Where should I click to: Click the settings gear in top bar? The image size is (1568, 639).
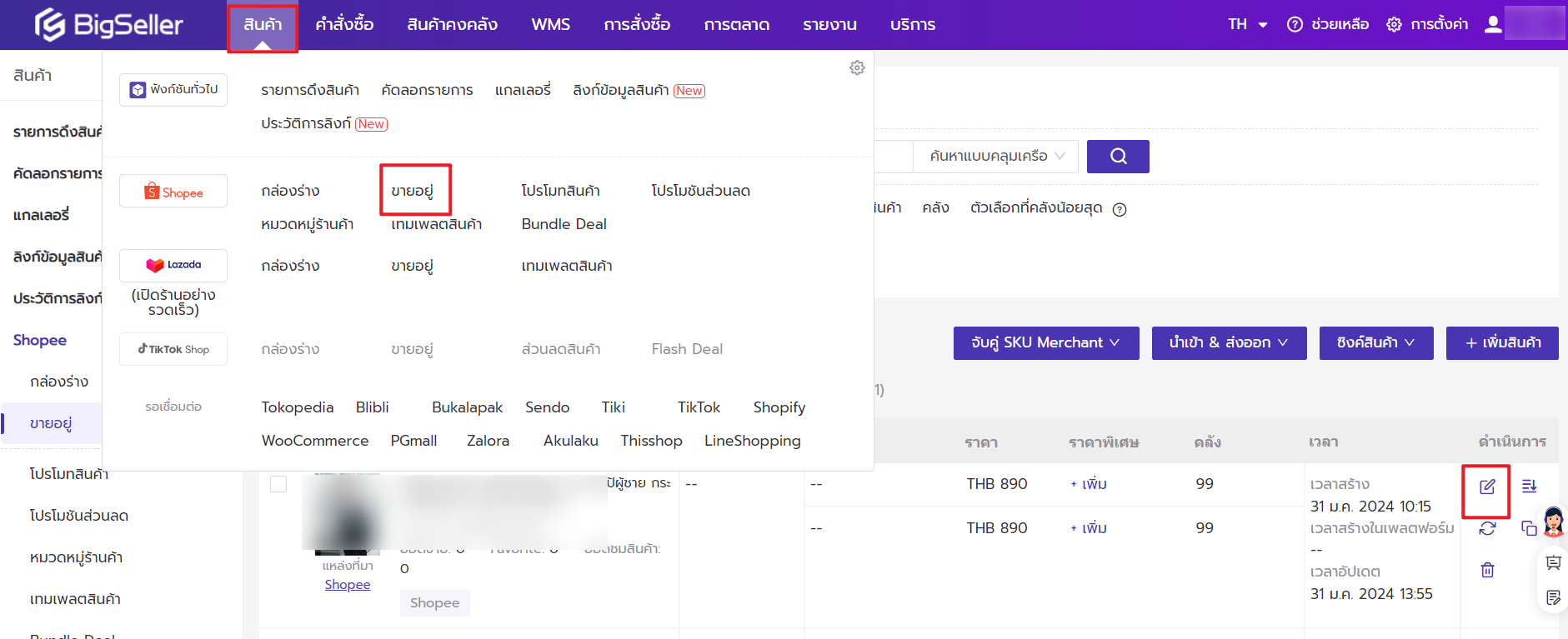point(1394,24)
